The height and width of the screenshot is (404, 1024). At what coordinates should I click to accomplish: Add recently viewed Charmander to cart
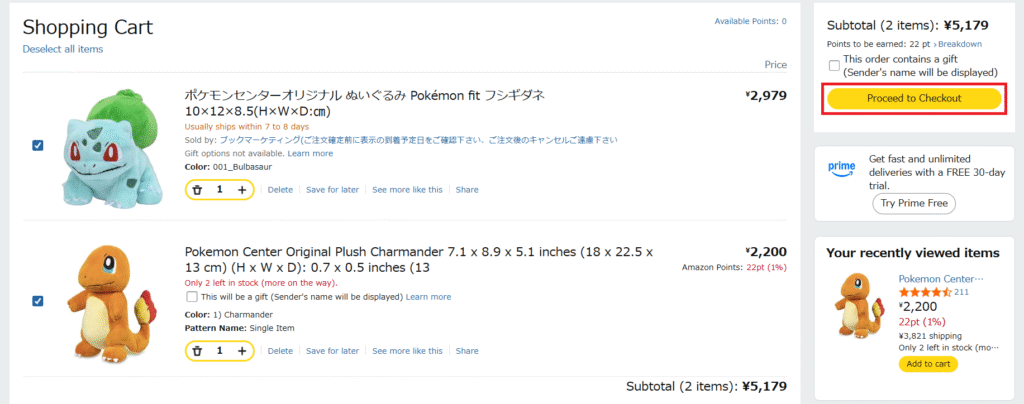pos(928,364)
